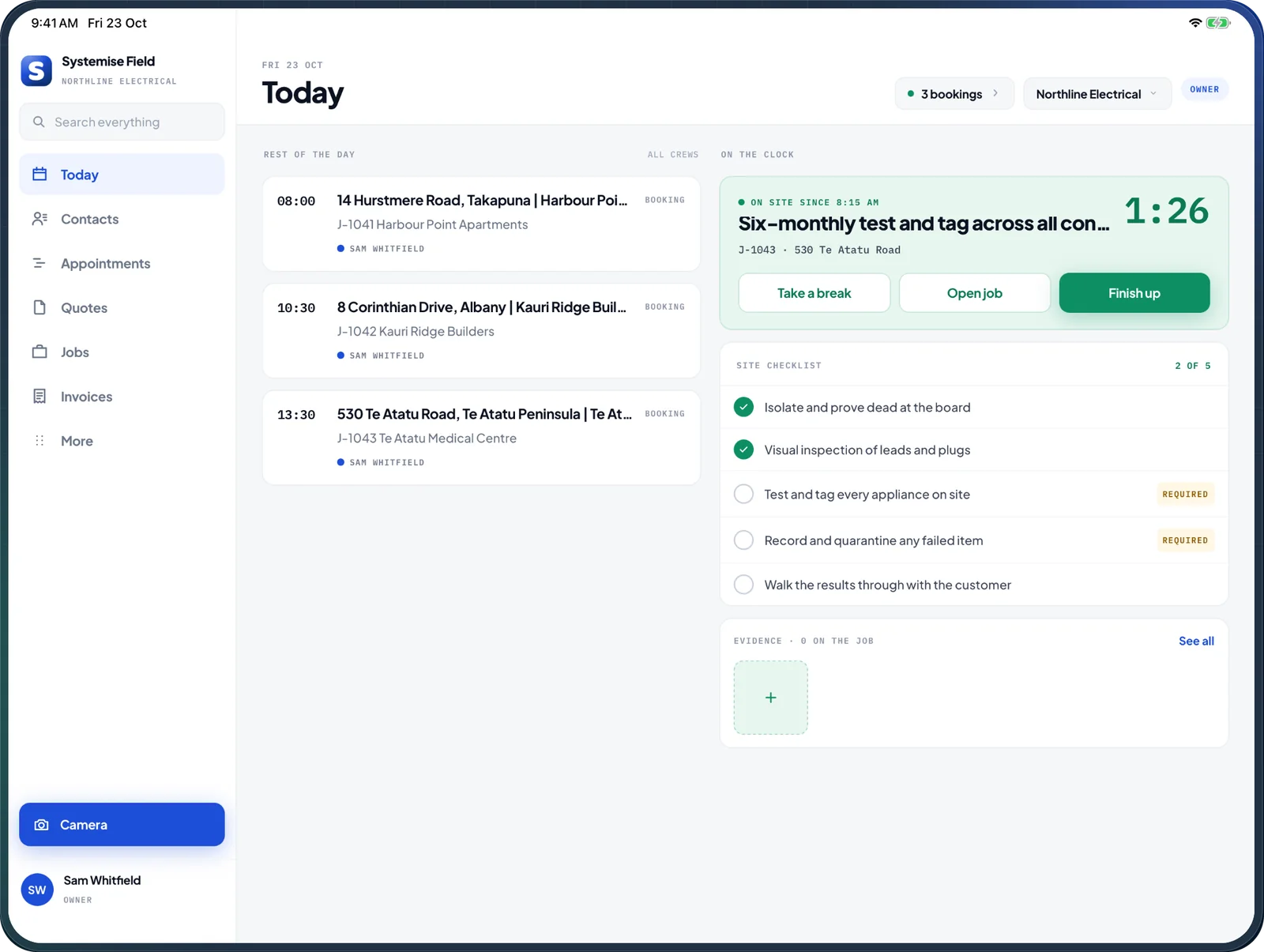The image size is (1264, 952).
Task: Click the More dots grid icon
Action: [x=39, y=440]
